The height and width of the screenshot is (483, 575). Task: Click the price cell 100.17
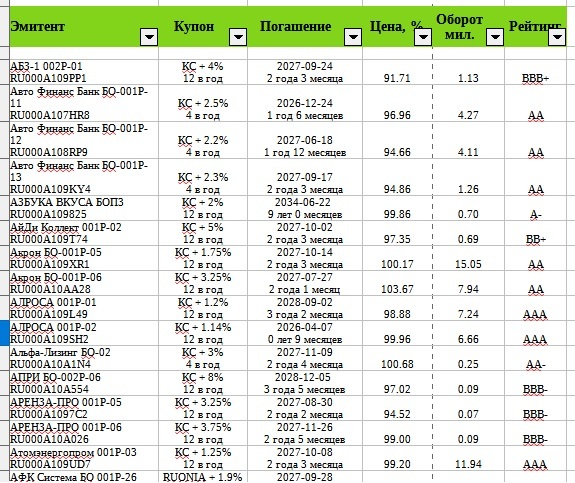click(397, 258)
